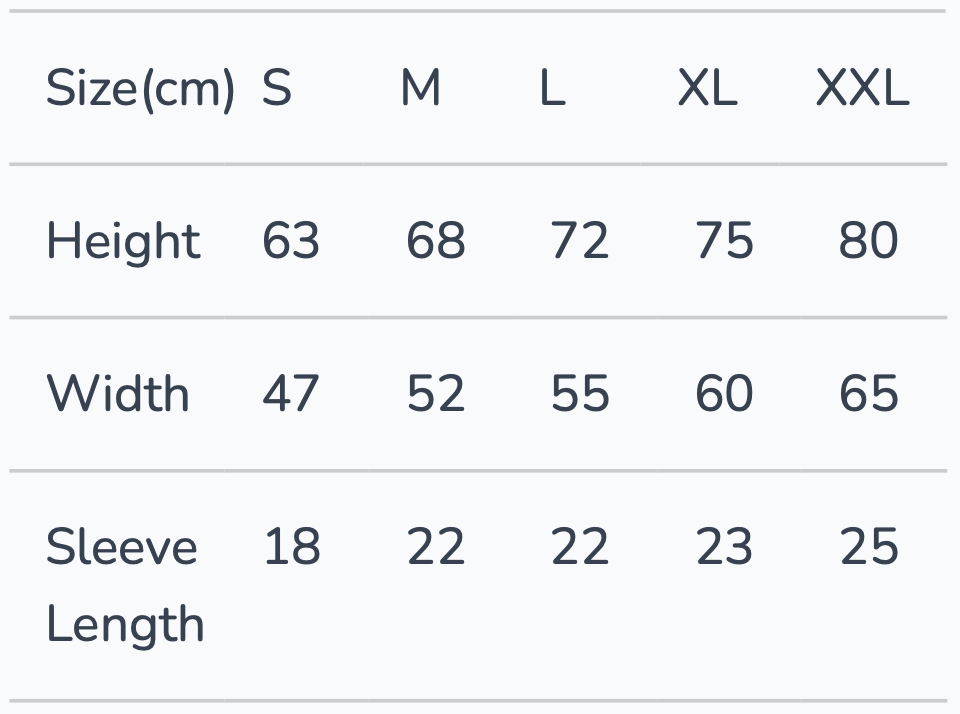Click sleeve length value 18 for size S
The image size is (960, 714).
tap(291, 547)
